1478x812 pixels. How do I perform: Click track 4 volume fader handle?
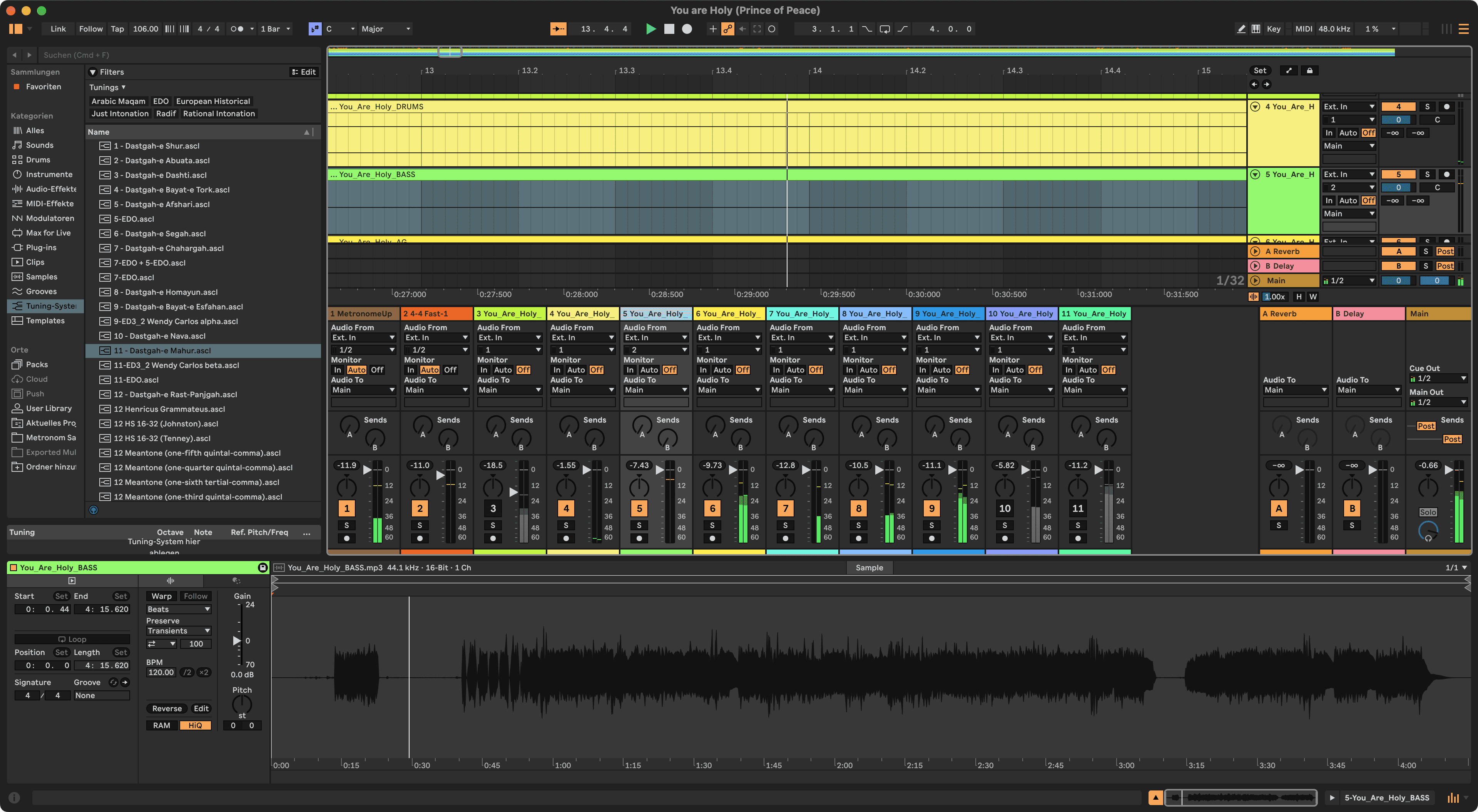586,469
